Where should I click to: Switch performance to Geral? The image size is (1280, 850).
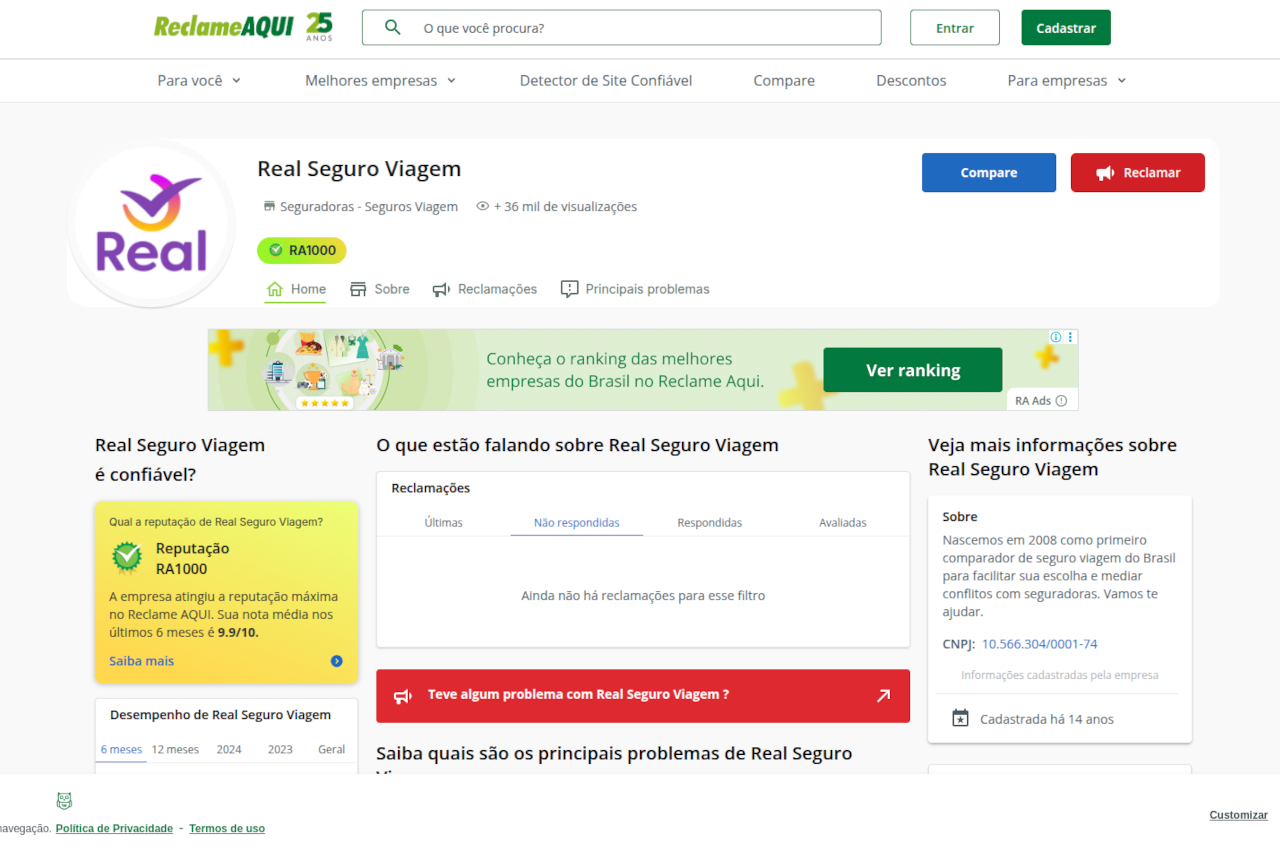331,749
